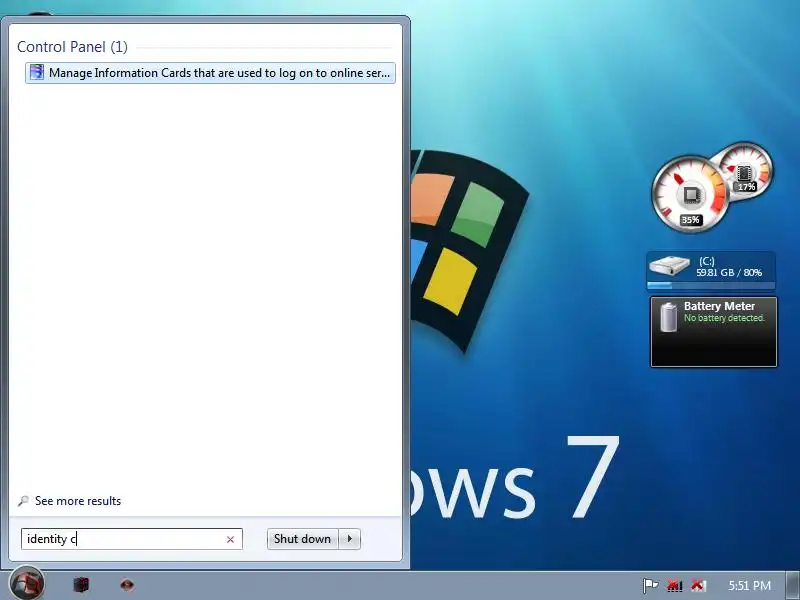Viewport: 800px width, 600px height.
Task: Click the C: drive usage progress bar
Action: 711,285
